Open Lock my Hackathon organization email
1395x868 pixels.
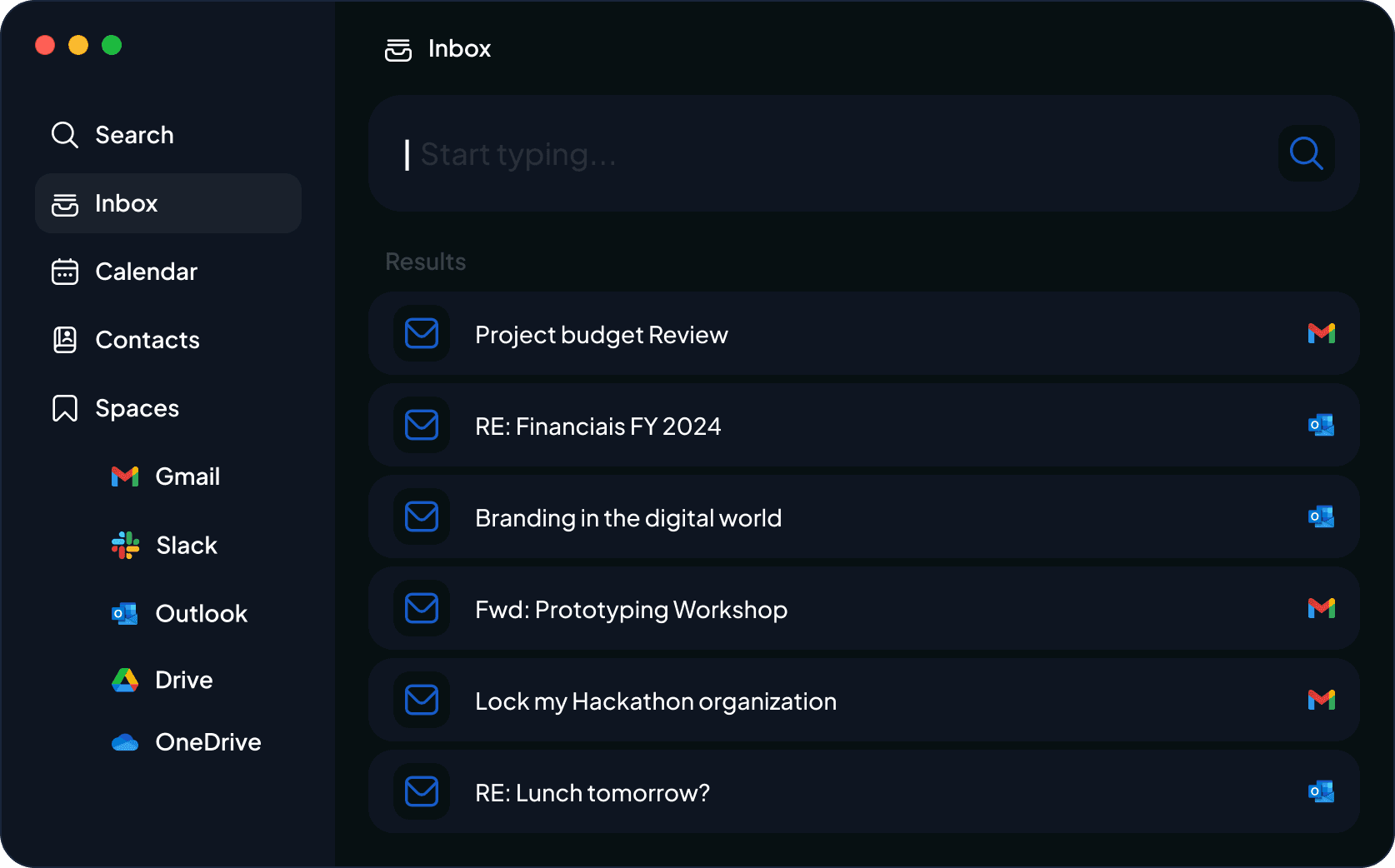[863, 700]
